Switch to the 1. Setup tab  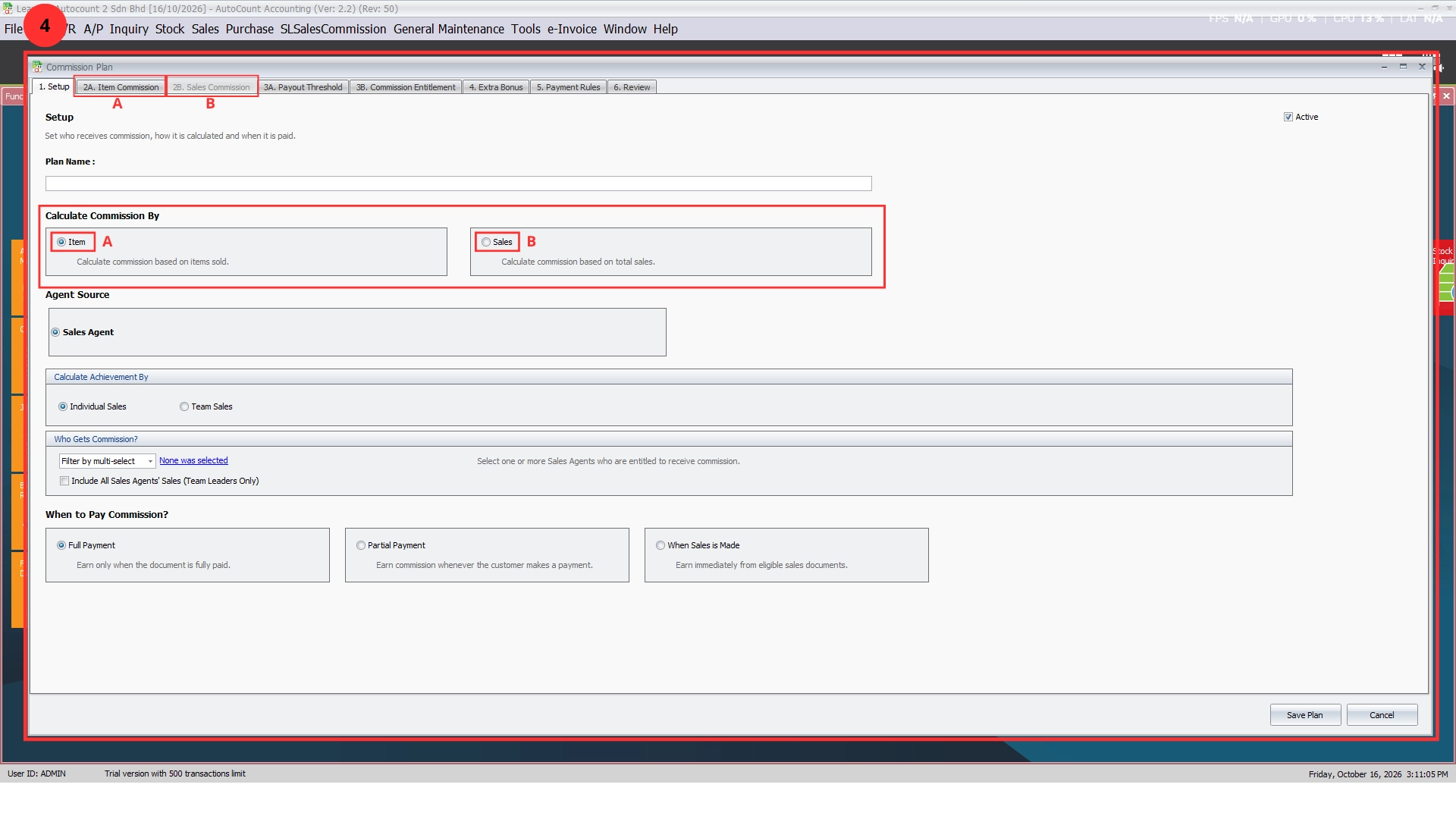[54, 86]
